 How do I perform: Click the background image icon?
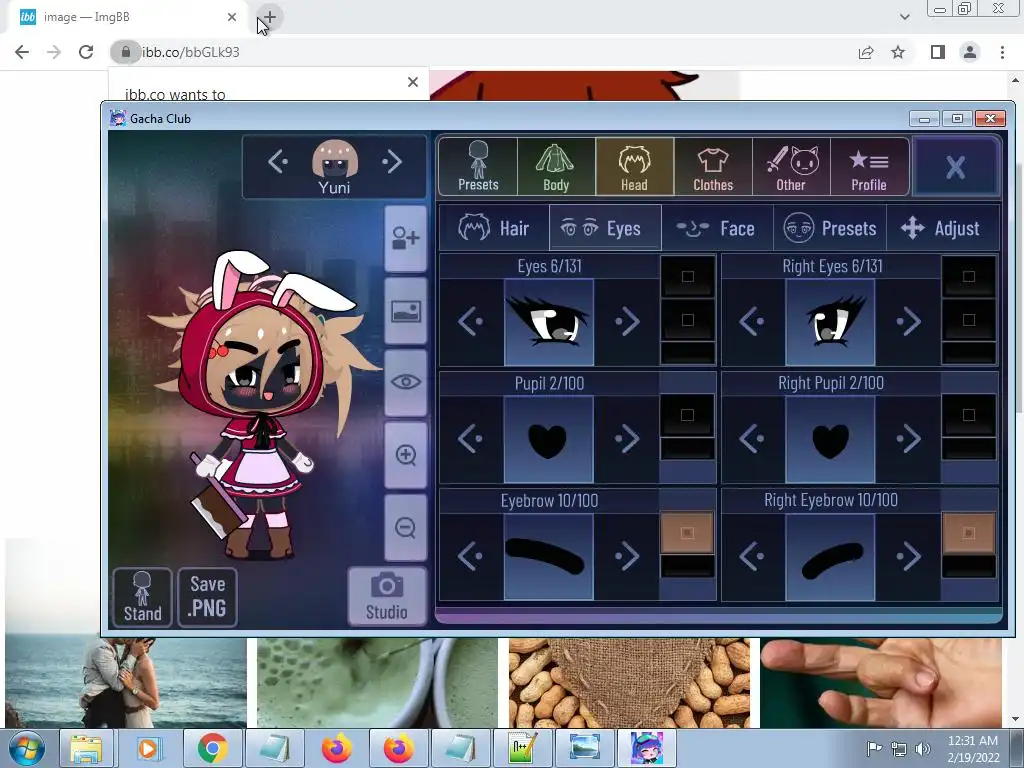pyautogui.click(x=406, y=311)
